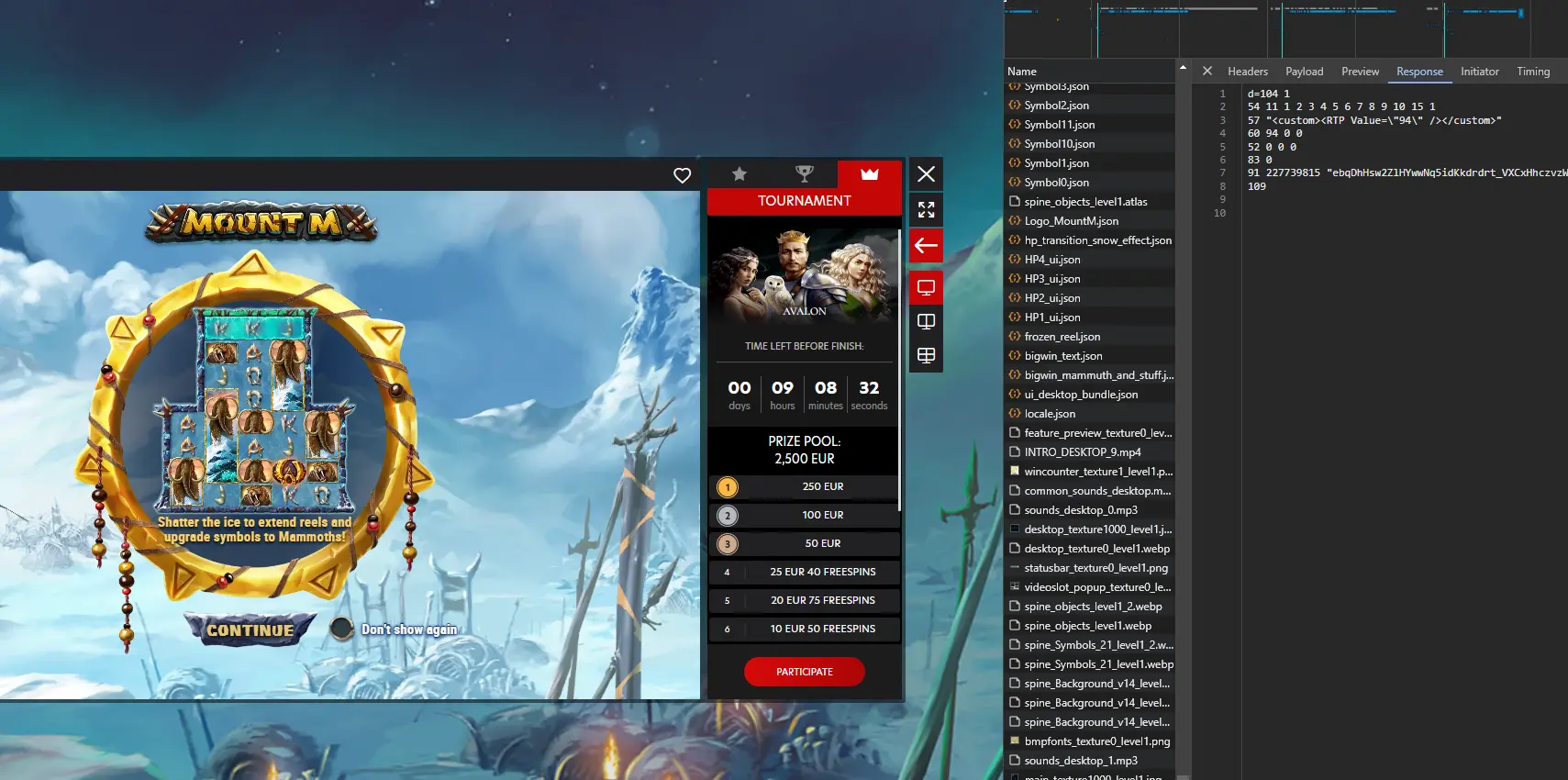Select two-screen split layout icon
Image resolution: width=1568 pixels, height=780 pixels.
[x=926, y=322]
